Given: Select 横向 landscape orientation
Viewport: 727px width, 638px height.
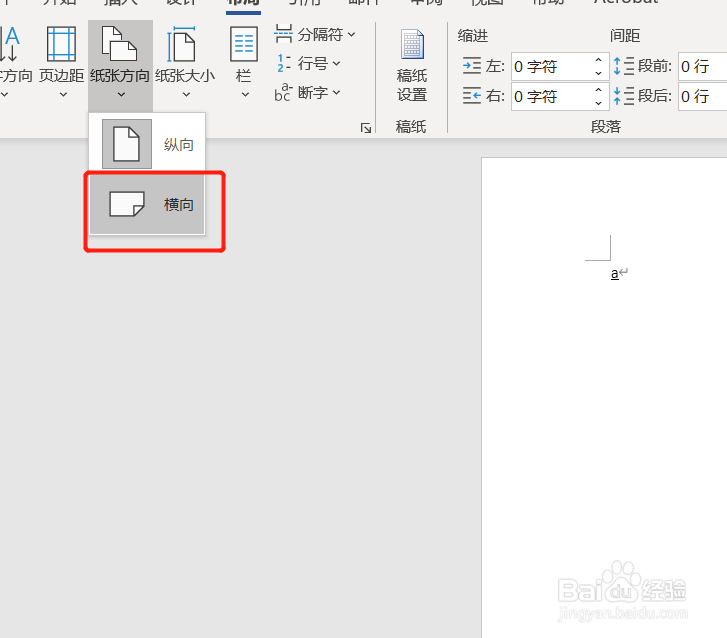Looking at the screenshot, I should pyautogui.click(x=147, y=204).
